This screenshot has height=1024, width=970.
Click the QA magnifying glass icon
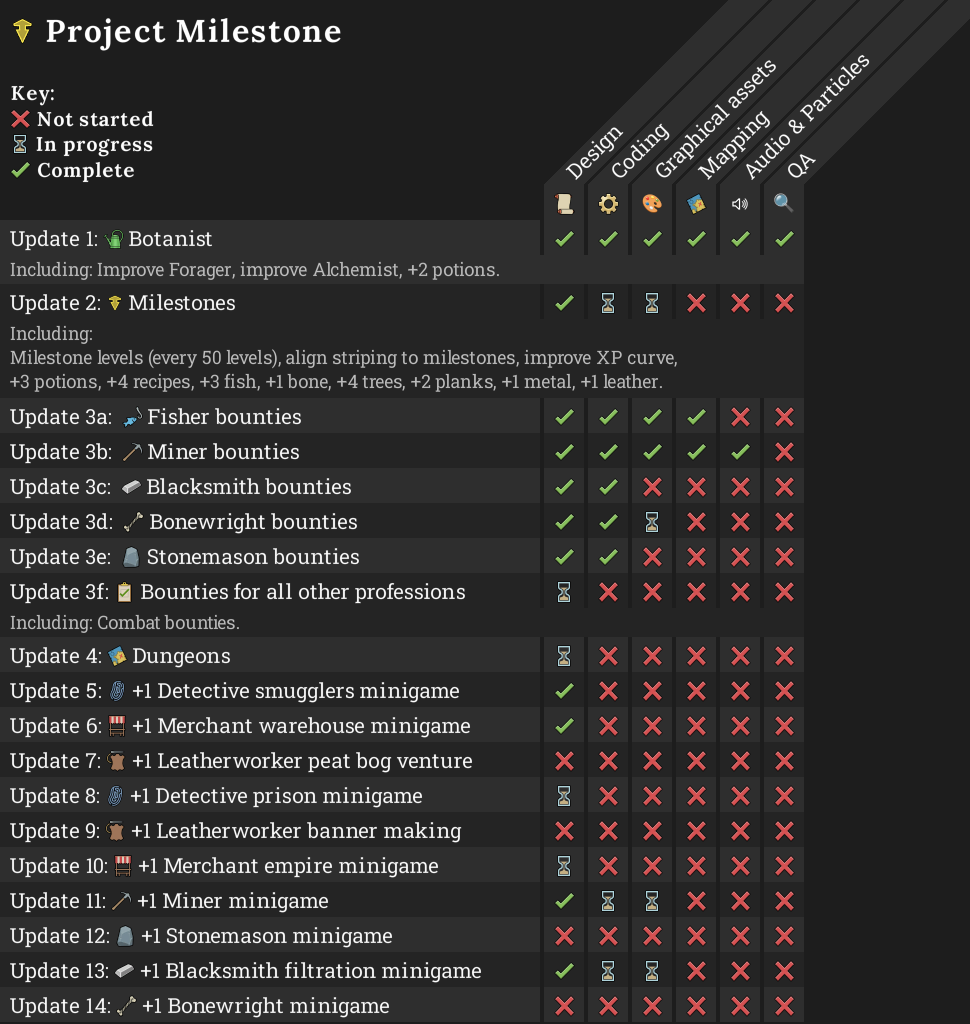[x=784, y=204]
